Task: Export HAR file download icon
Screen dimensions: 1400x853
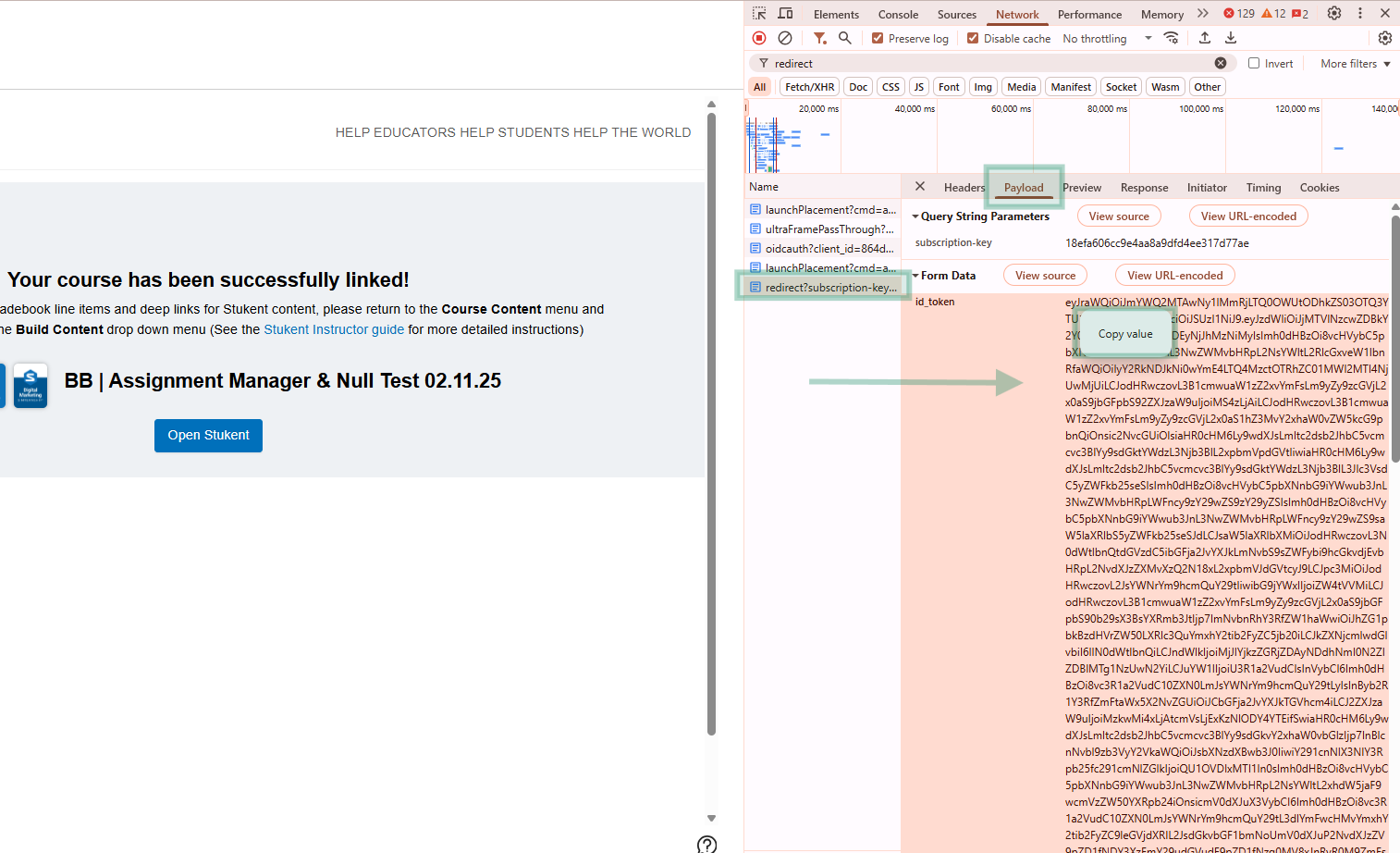Action: (1231, 38)
